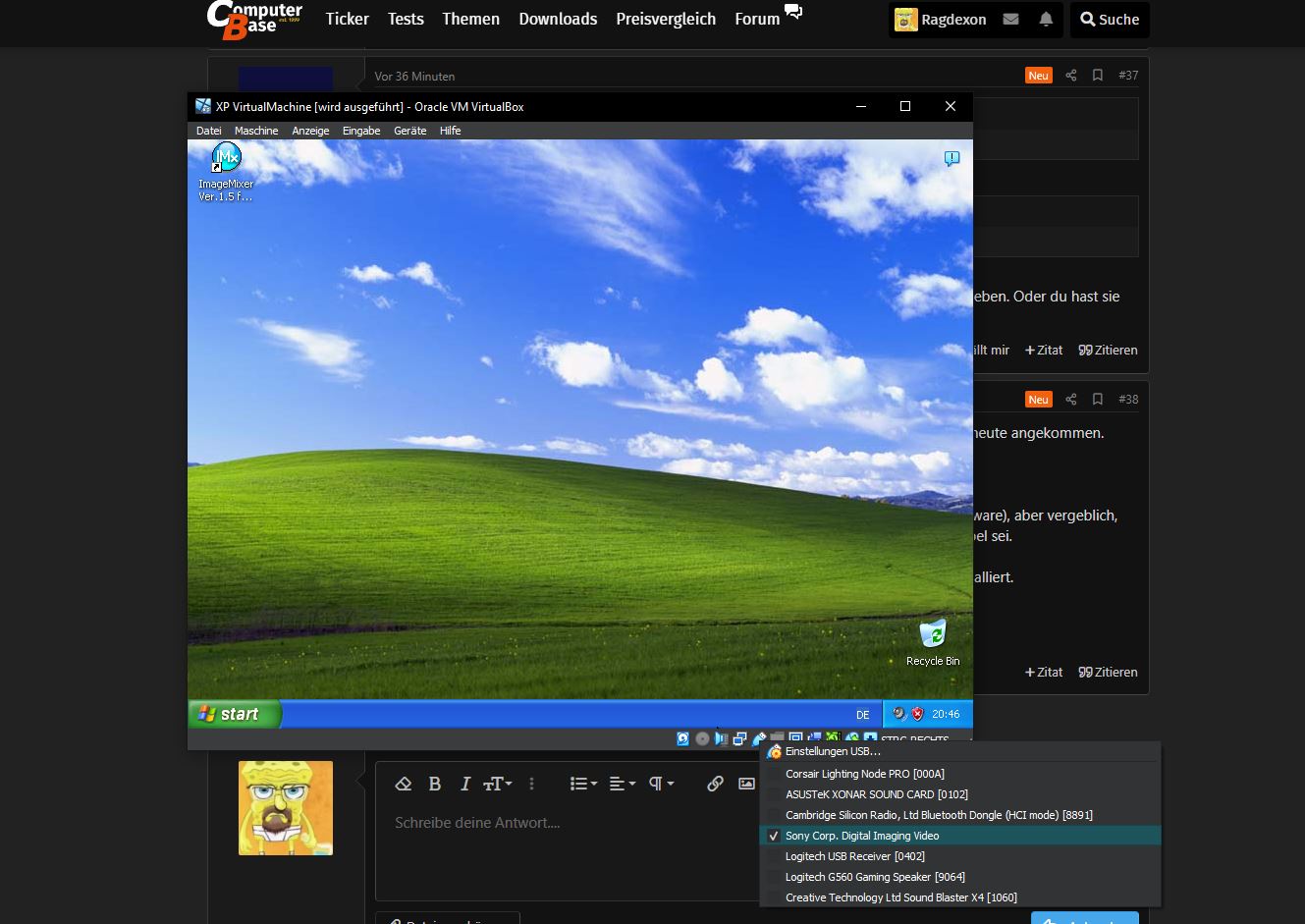Insert an image via the picture icon
The image size is (1305, 924).
[x=746, y=784]
